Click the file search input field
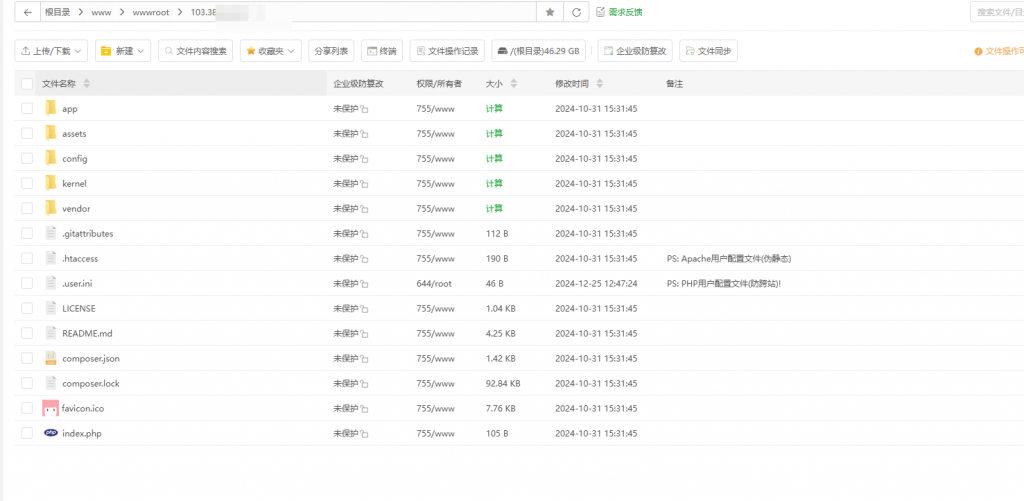 997,12
